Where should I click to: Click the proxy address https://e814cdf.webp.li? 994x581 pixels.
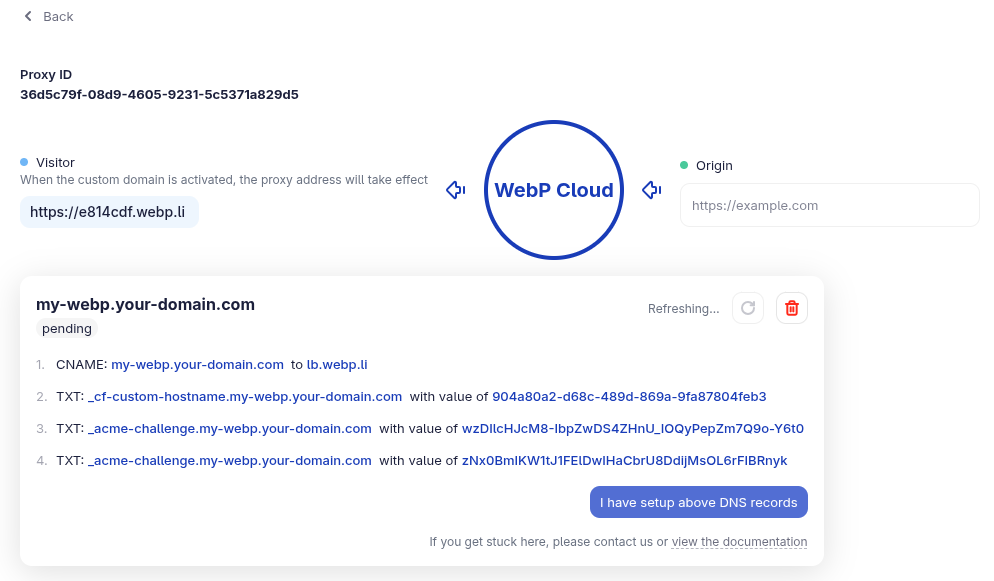109,212
